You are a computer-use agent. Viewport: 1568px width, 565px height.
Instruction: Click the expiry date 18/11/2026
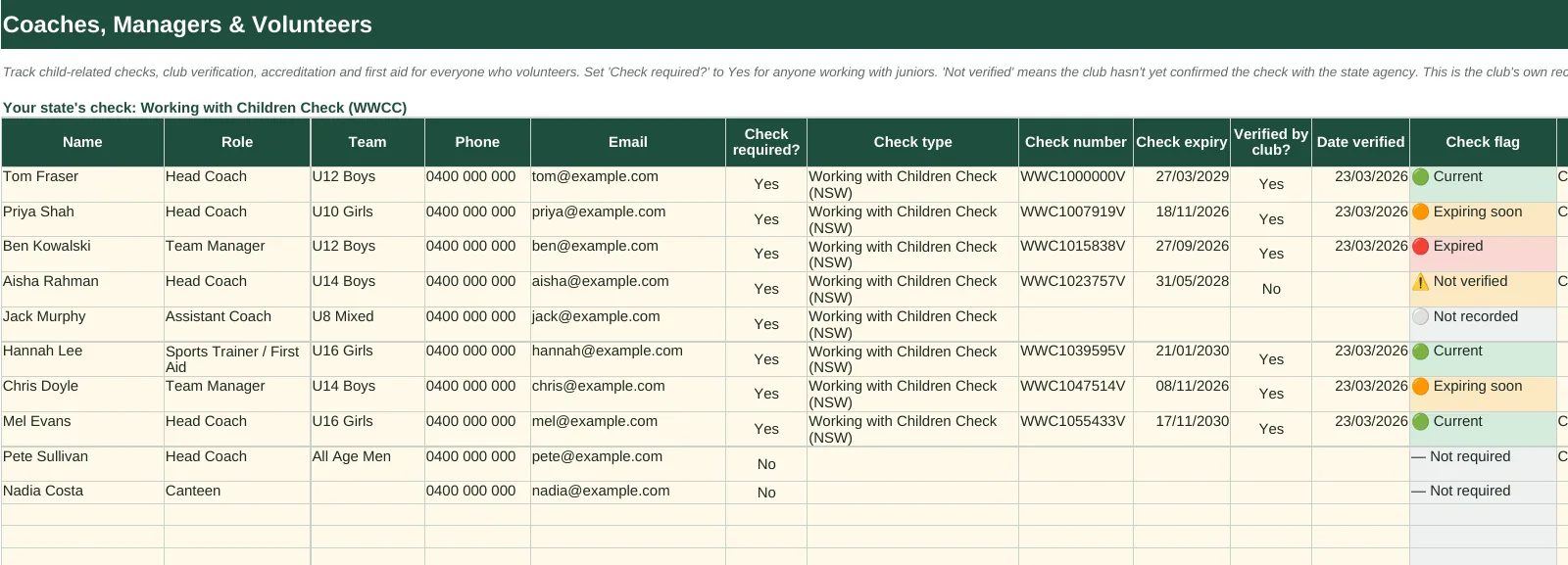(1182, 219)
